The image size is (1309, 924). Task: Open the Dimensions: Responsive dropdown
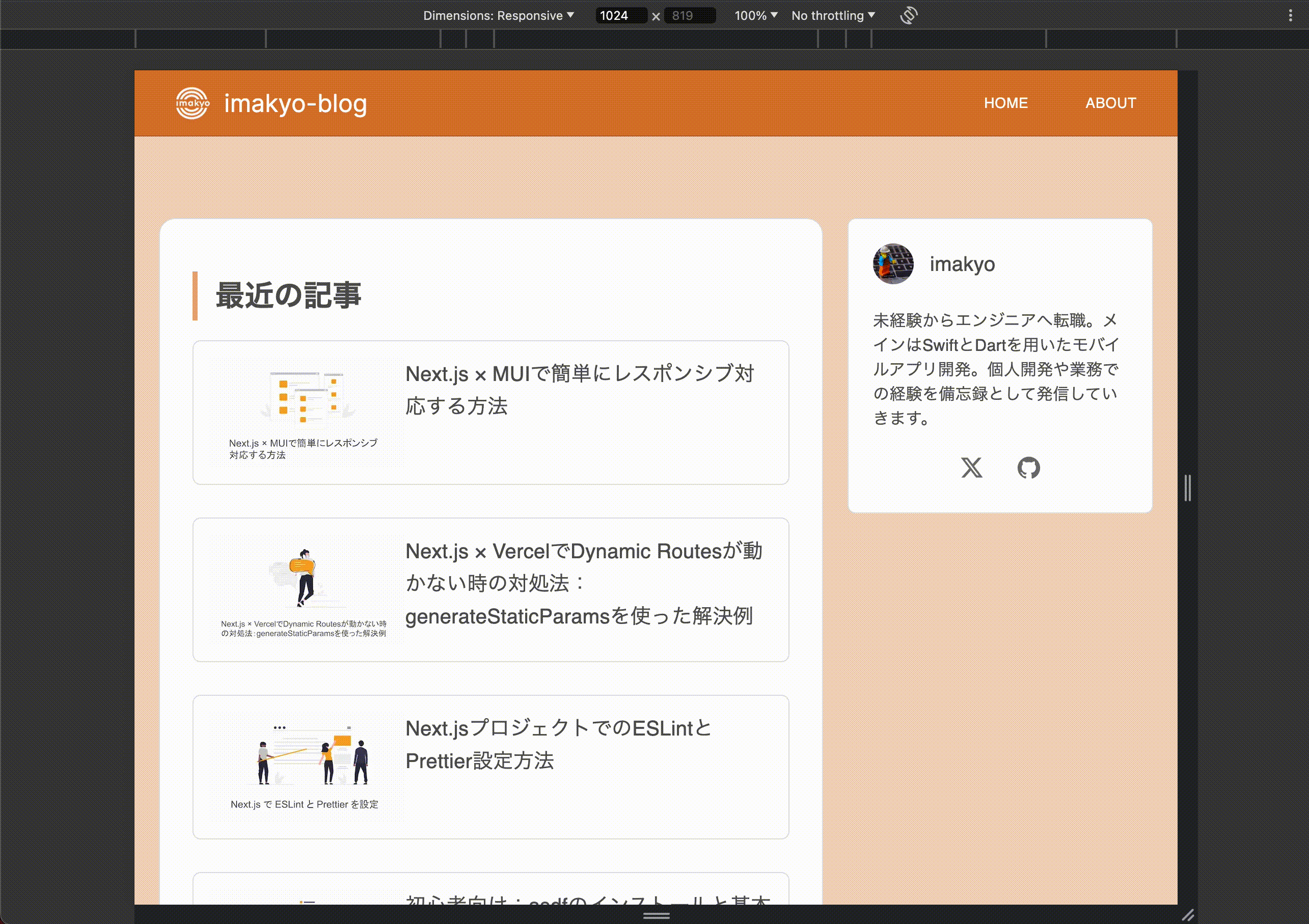click(498, 15)
